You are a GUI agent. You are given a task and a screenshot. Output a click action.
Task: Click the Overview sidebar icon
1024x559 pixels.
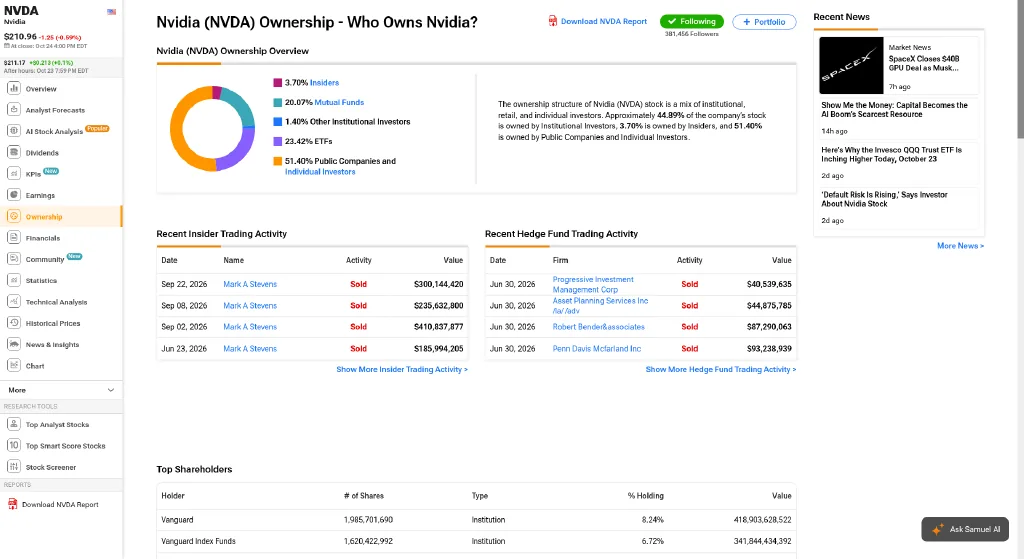coord(14,88)
